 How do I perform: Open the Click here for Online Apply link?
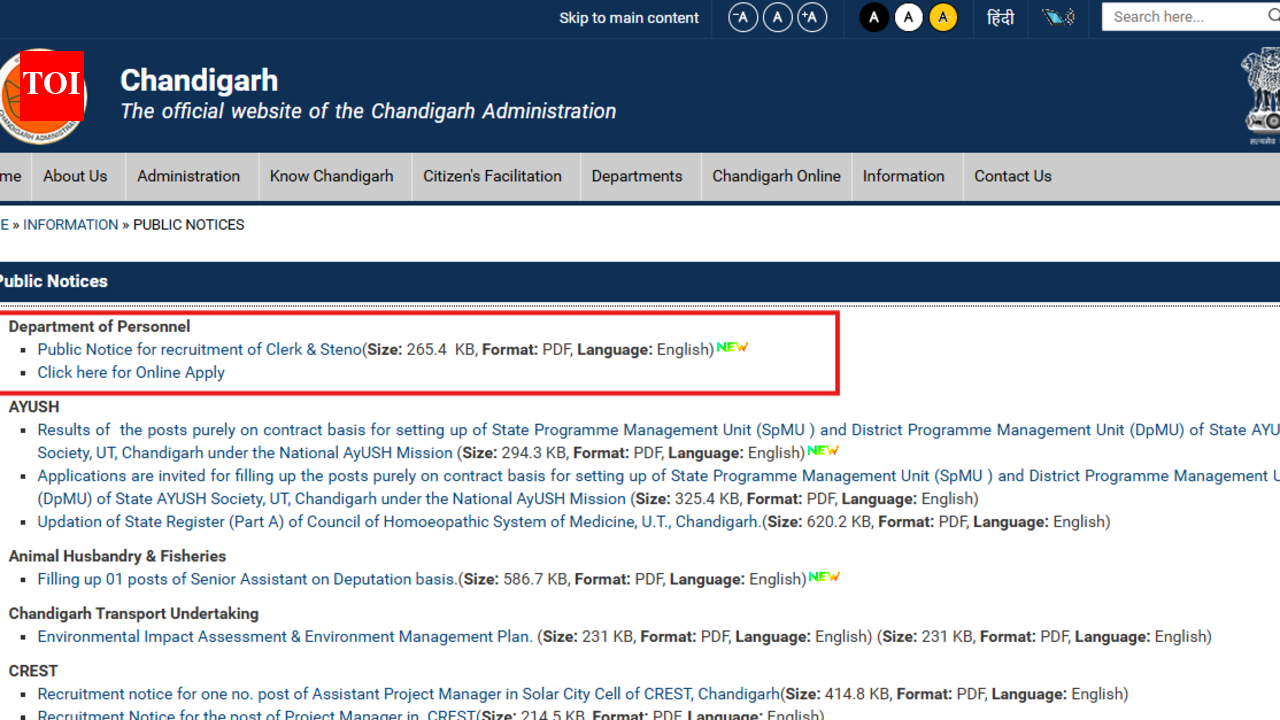(131, 372)
